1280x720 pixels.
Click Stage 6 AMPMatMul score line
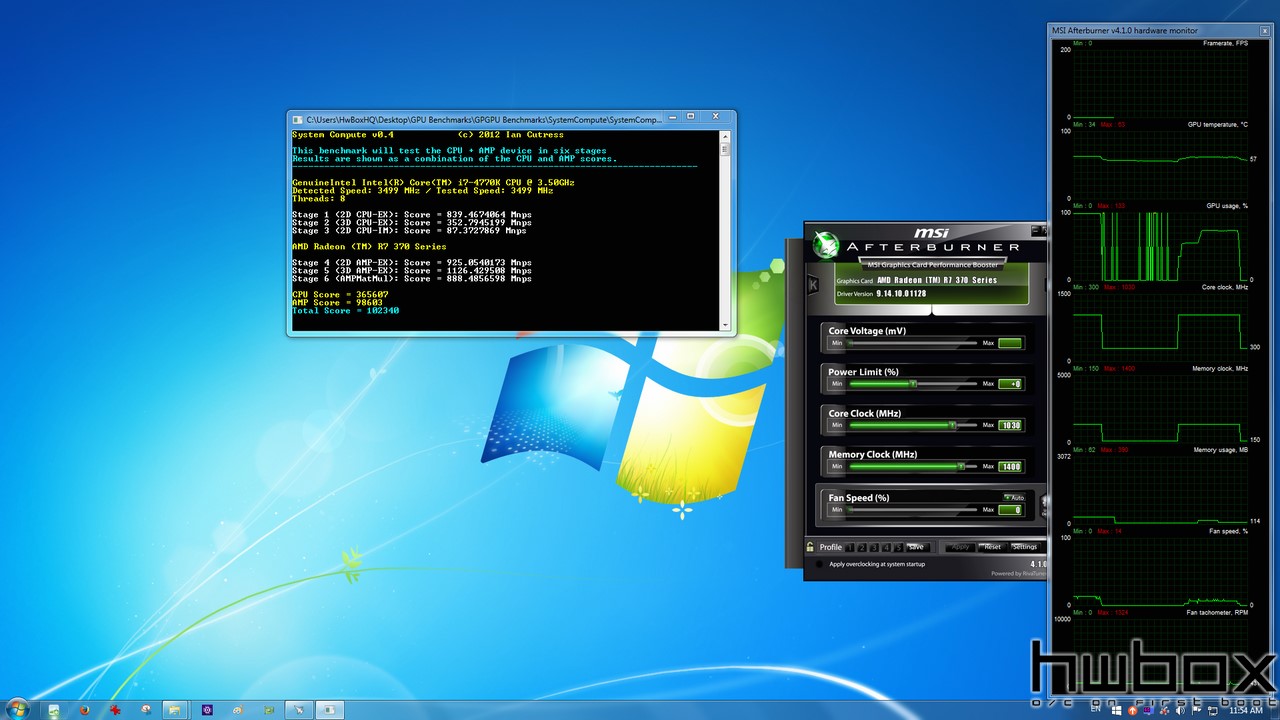click(412, 279)
